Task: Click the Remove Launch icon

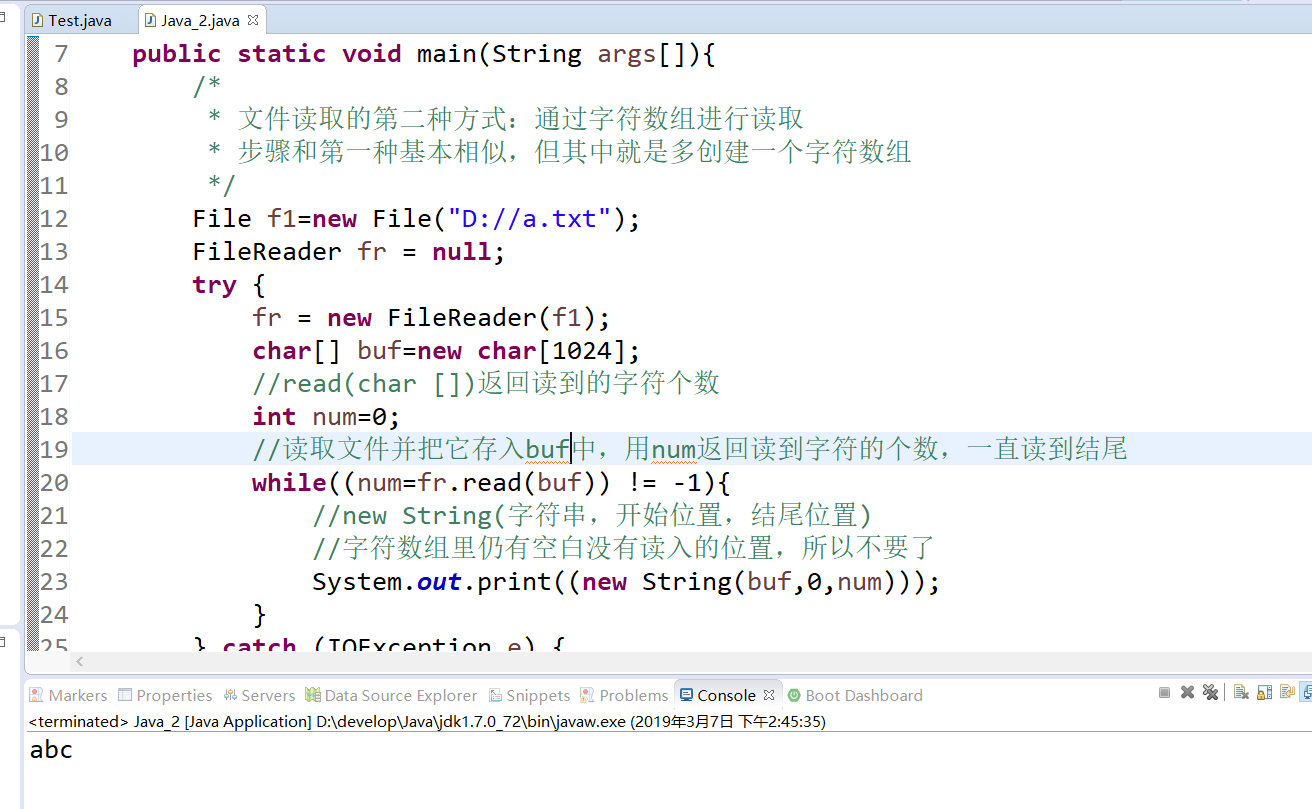Action: coord(1187,692)
